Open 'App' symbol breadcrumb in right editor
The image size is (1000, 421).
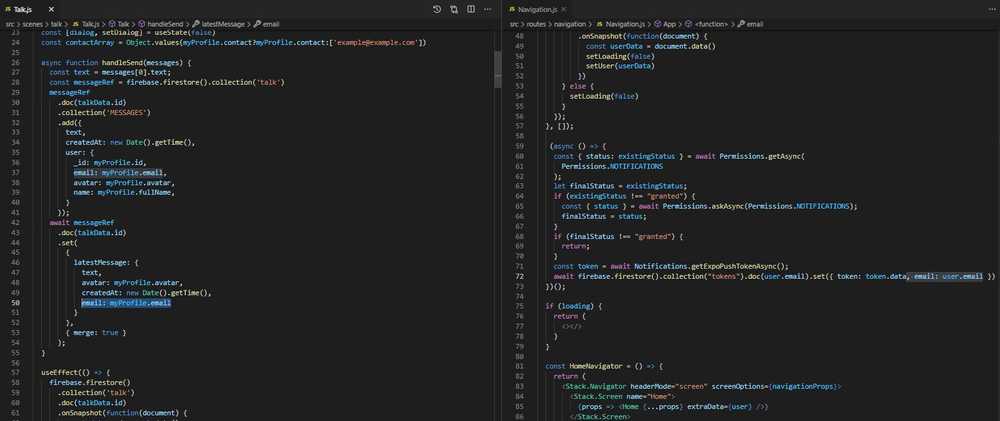(x=665, y=24)
